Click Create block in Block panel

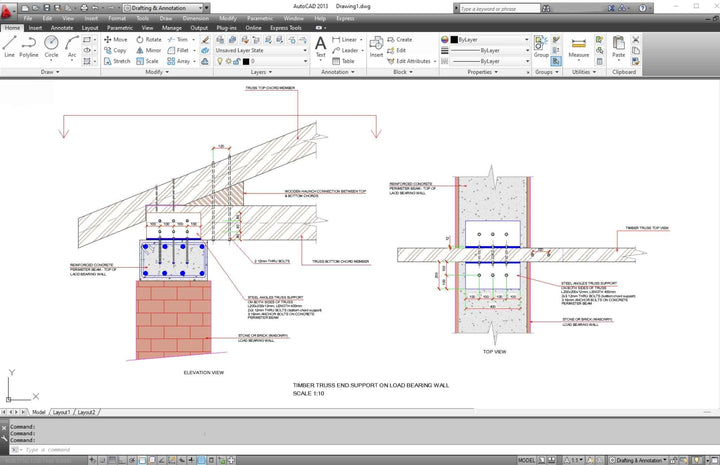coord(399,39)
